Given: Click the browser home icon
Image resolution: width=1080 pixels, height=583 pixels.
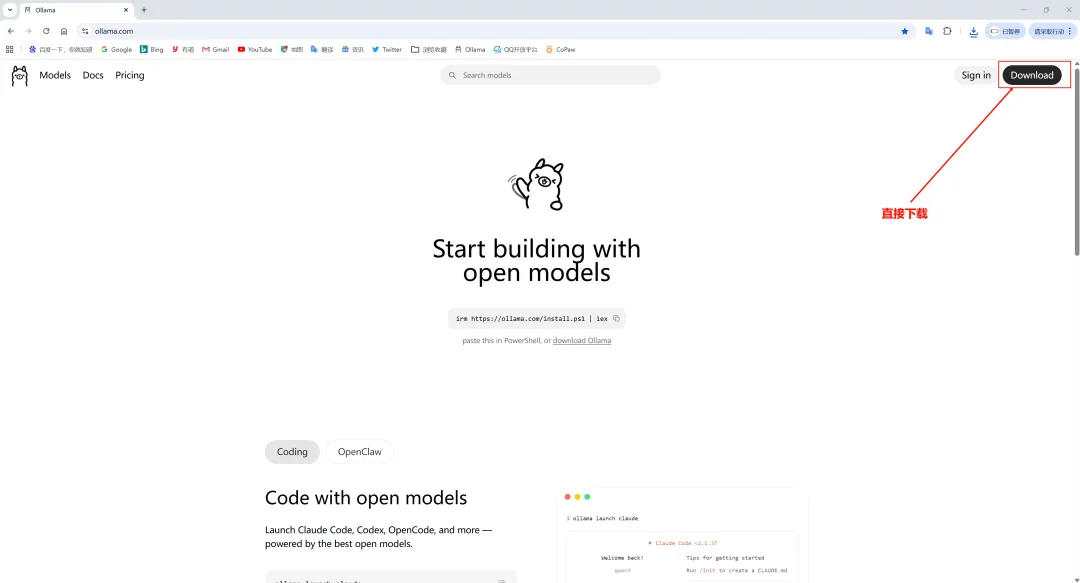Looking at the screenshot, I should pyautogui.click(x=64, y=31).
